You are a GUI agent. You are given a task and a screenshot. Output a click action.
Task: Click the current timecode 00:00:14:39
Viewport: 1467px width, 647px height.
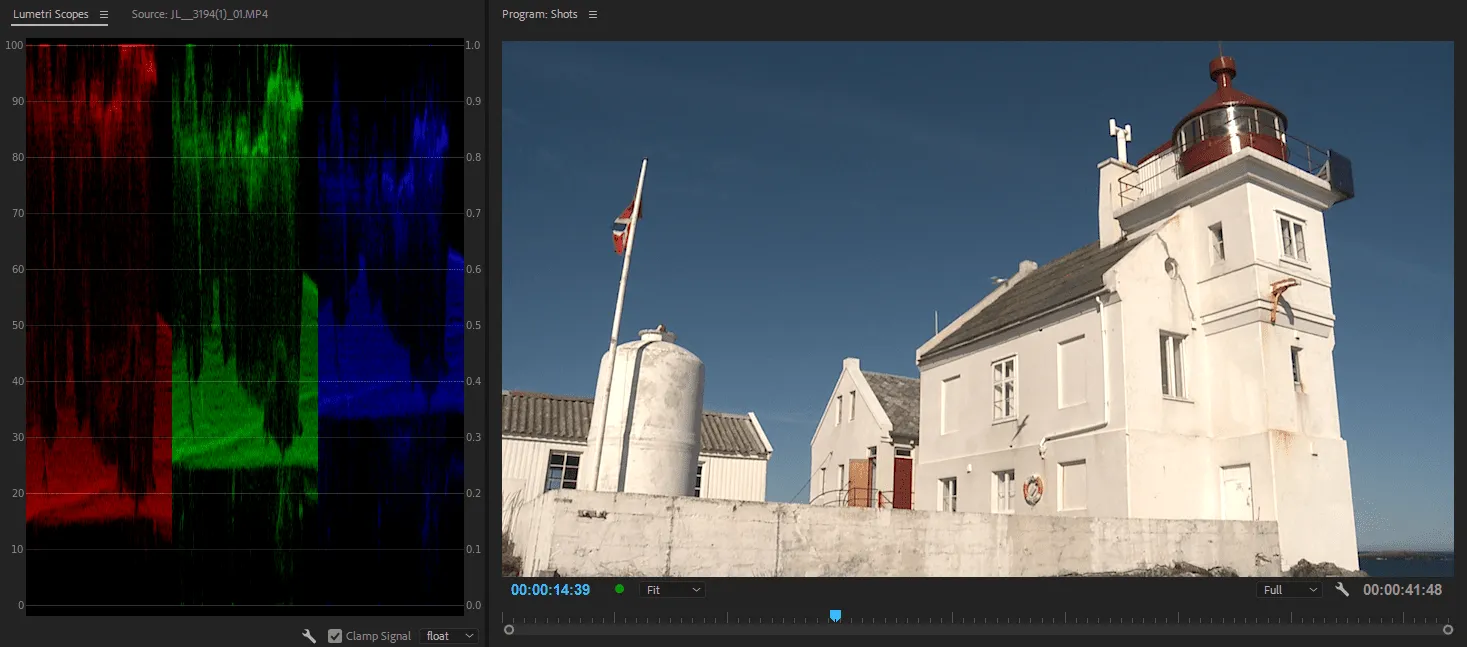click(550, 590)
